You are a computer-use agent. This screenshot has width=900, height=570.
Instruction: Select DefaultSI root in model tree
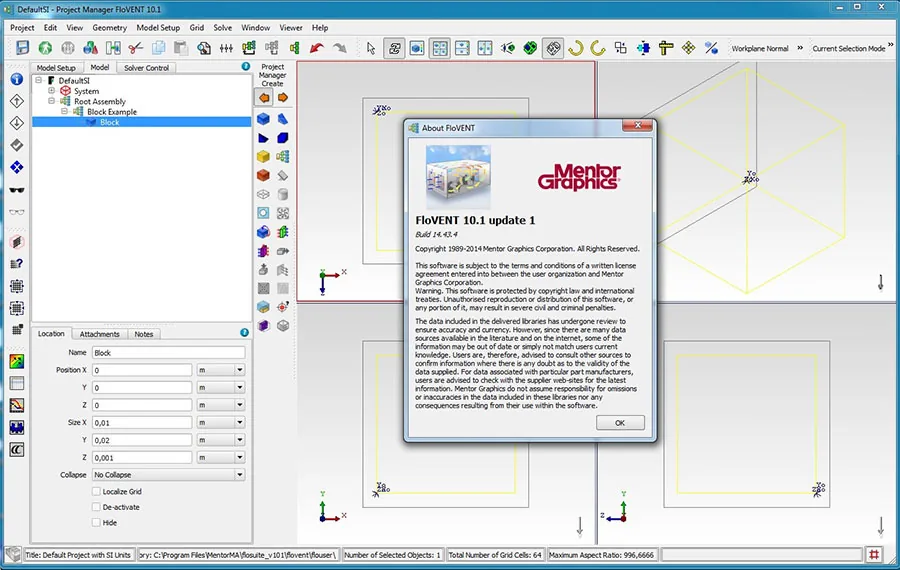(x=74, y=80)
